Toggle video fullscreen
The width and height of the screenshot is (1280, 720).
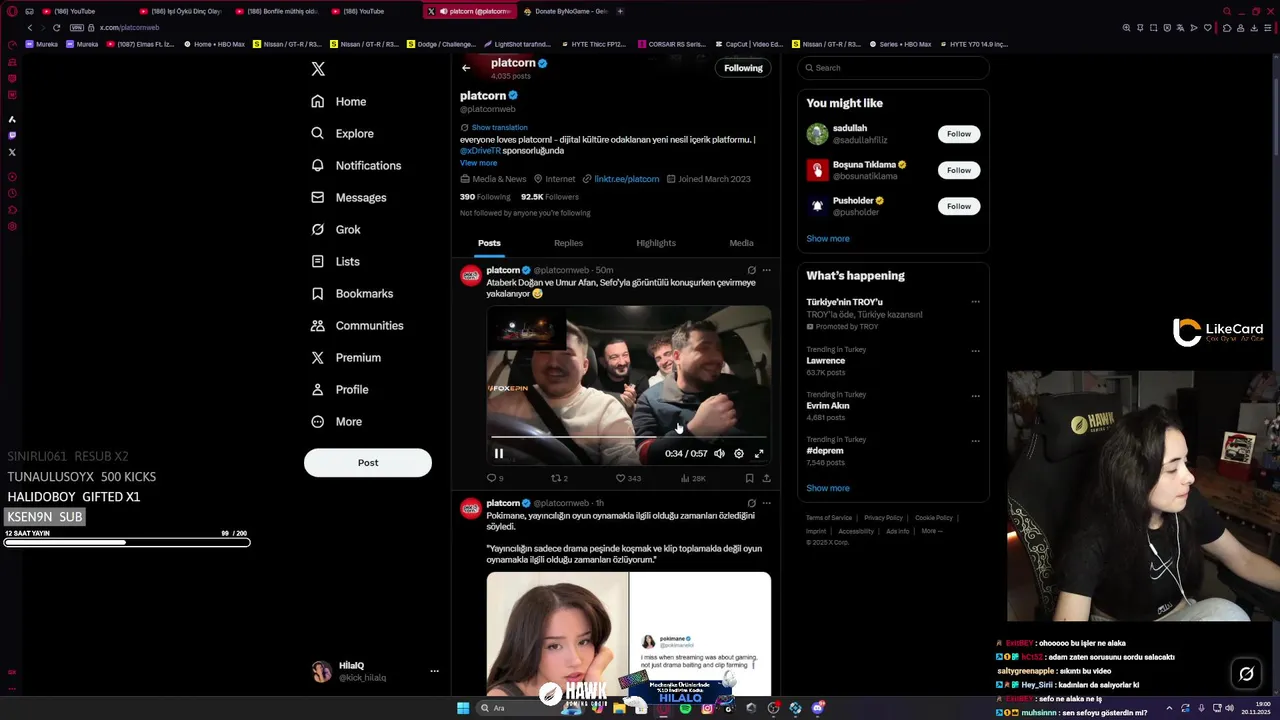pos(759,454)
